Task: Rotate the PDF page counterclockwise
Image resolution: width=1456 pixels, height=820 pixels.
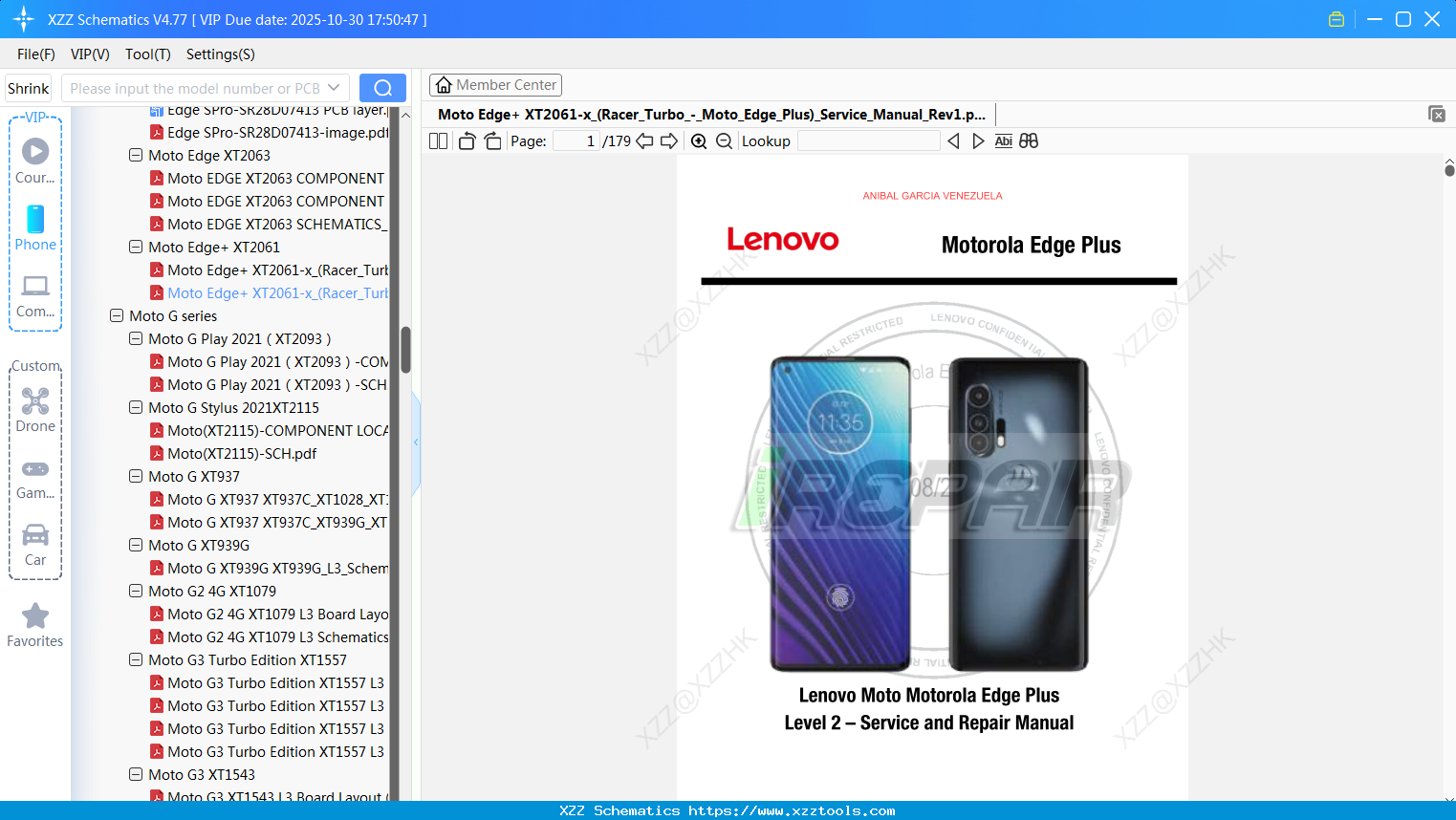Action: (x=466, y=140)
